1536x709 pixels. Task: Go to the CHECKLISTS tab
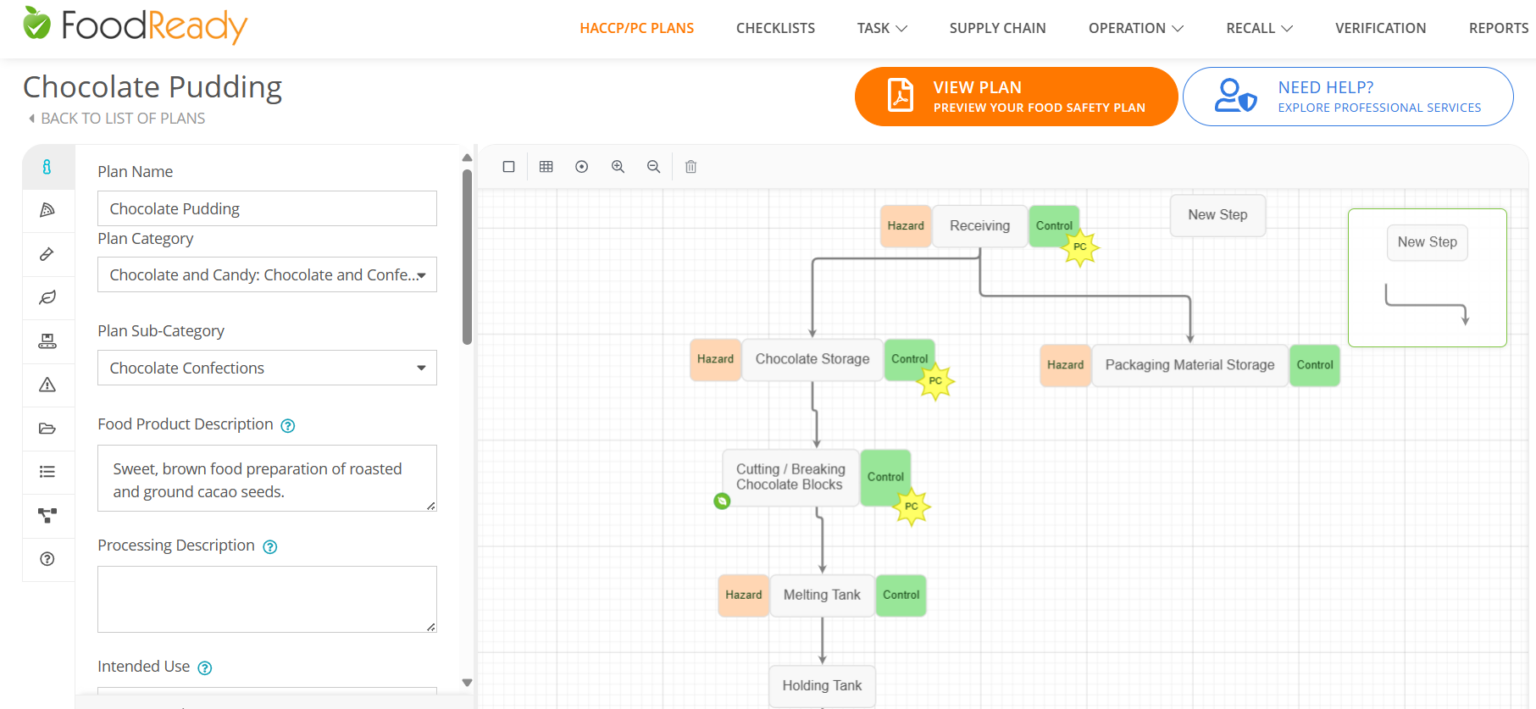click(x=775, y=28)
